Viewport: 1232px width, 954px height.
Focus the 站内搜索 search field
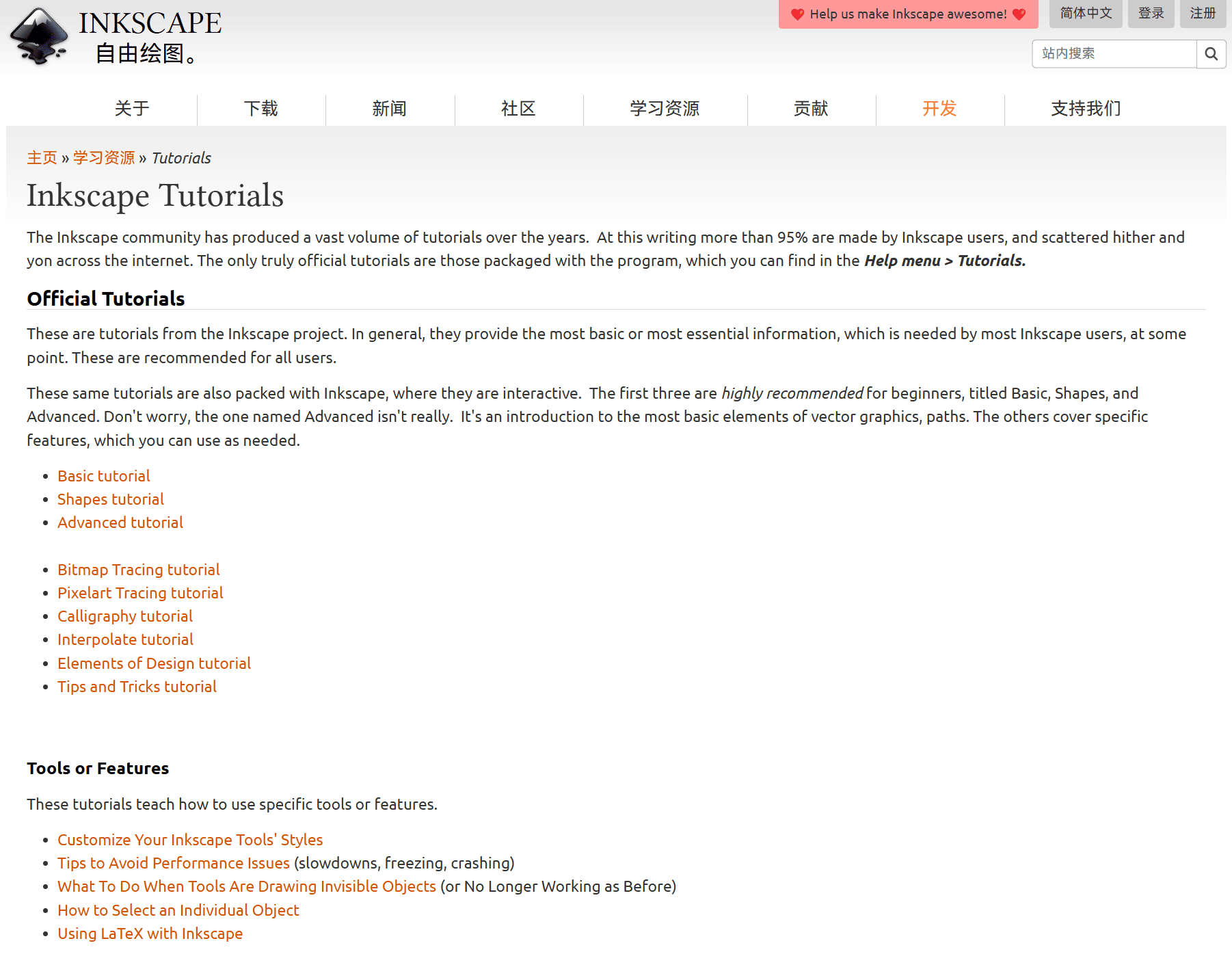(1114, 54)
